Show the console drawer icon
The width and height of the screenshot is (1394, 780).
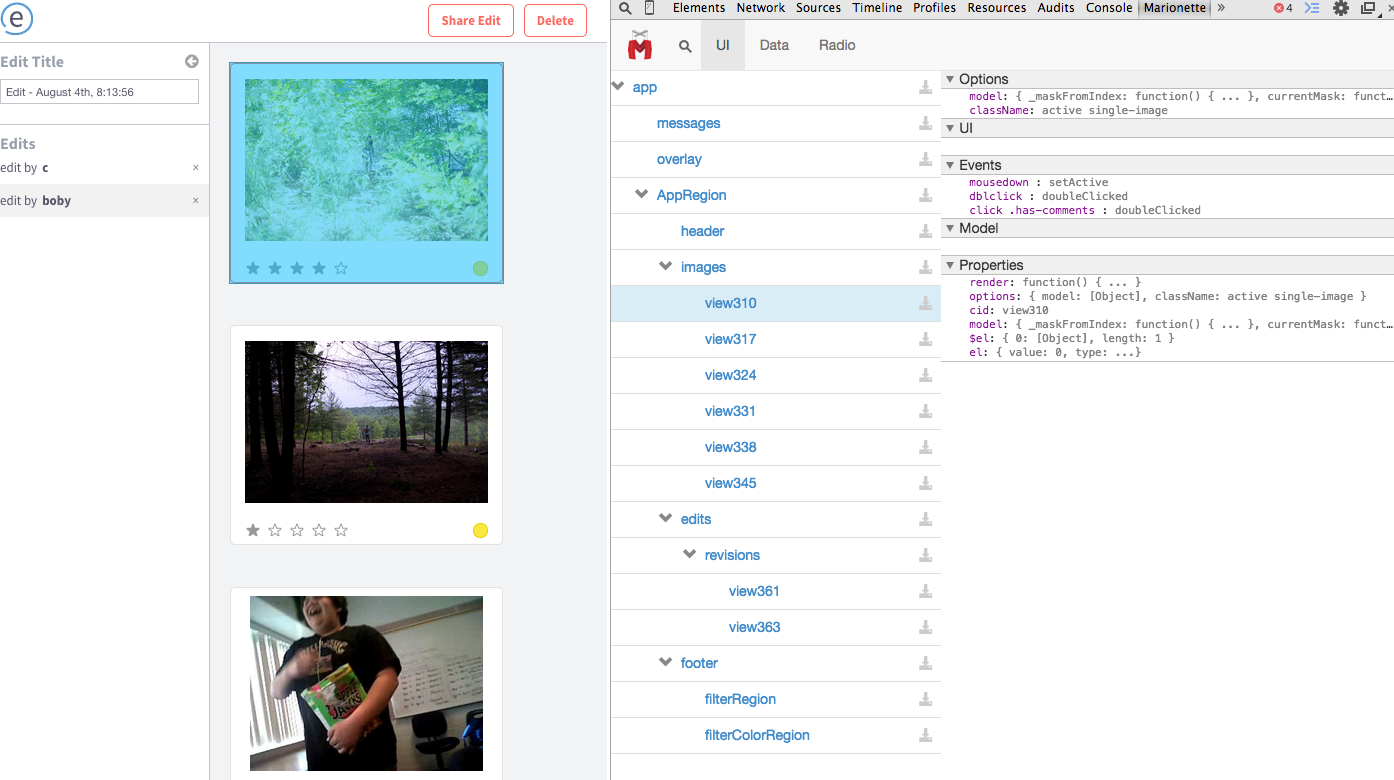[x=1313, y=8]
